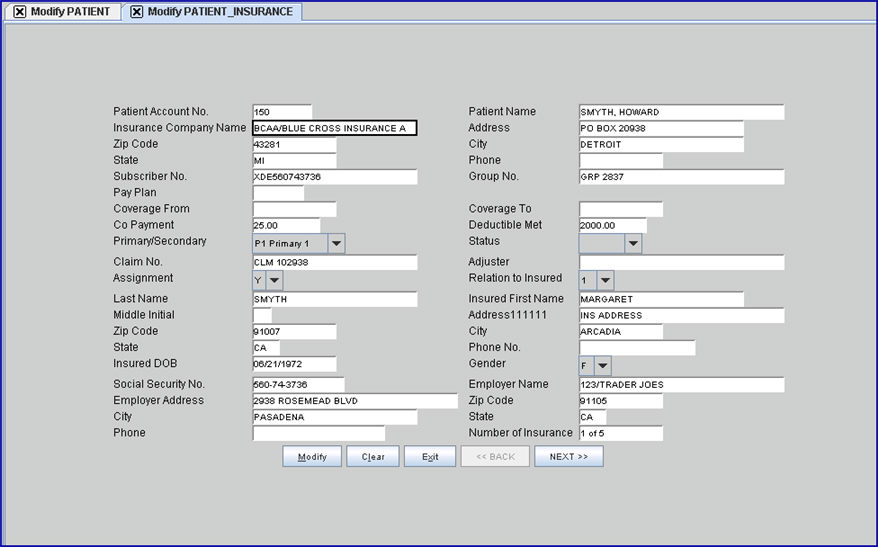Image resolution: width=878 pixels, height=547 pixels.
Task: Click the Zip Code field containing 91105
Action: pos(621,401)
